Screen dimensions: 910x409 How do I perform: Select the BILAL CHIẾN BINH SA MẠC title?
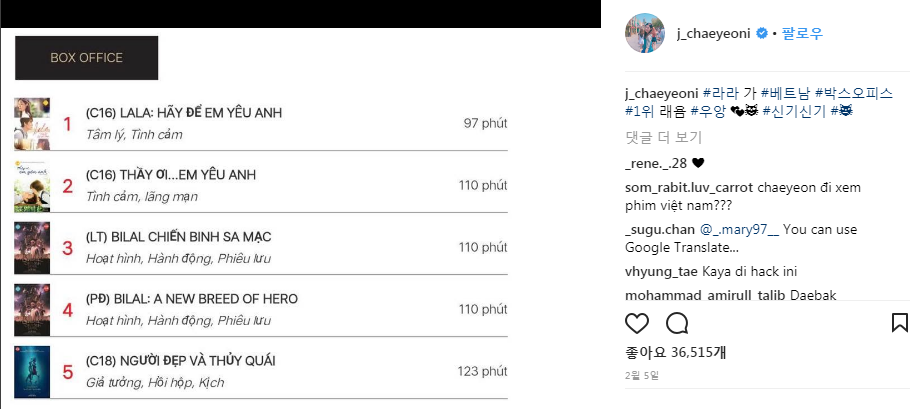(x=178, y=237)
